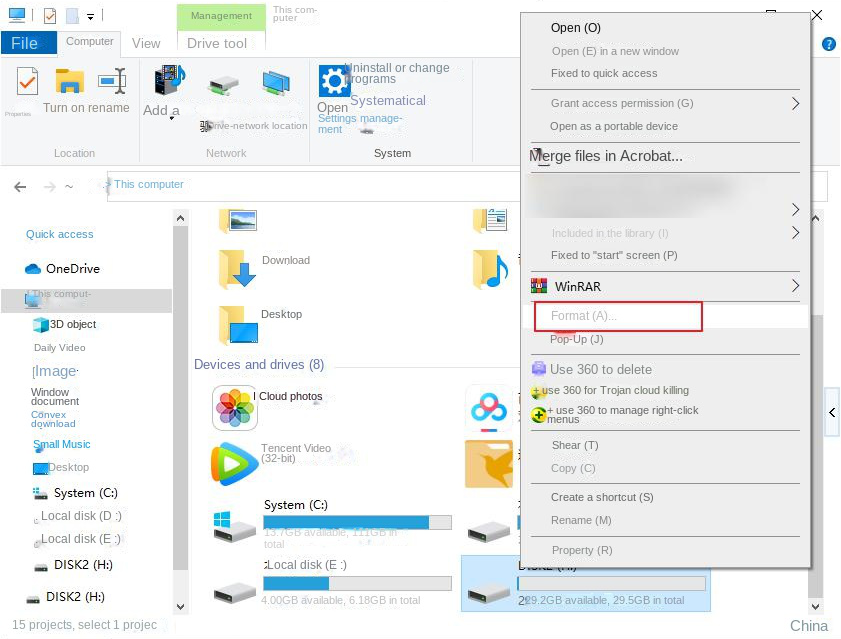Switch to the View ribbon tab
This screenshot has width=841, height=639.
point(146,43)
